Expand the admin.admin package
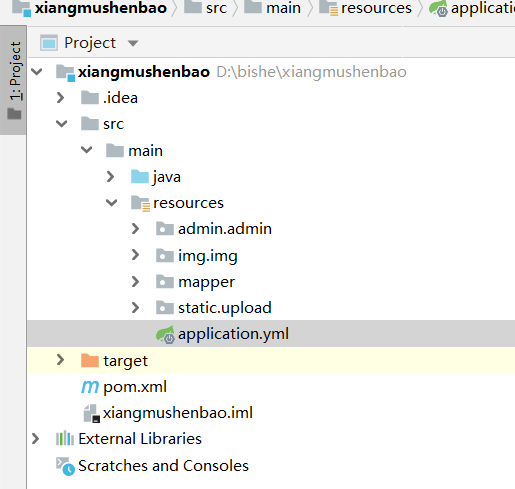 [135, 229]
